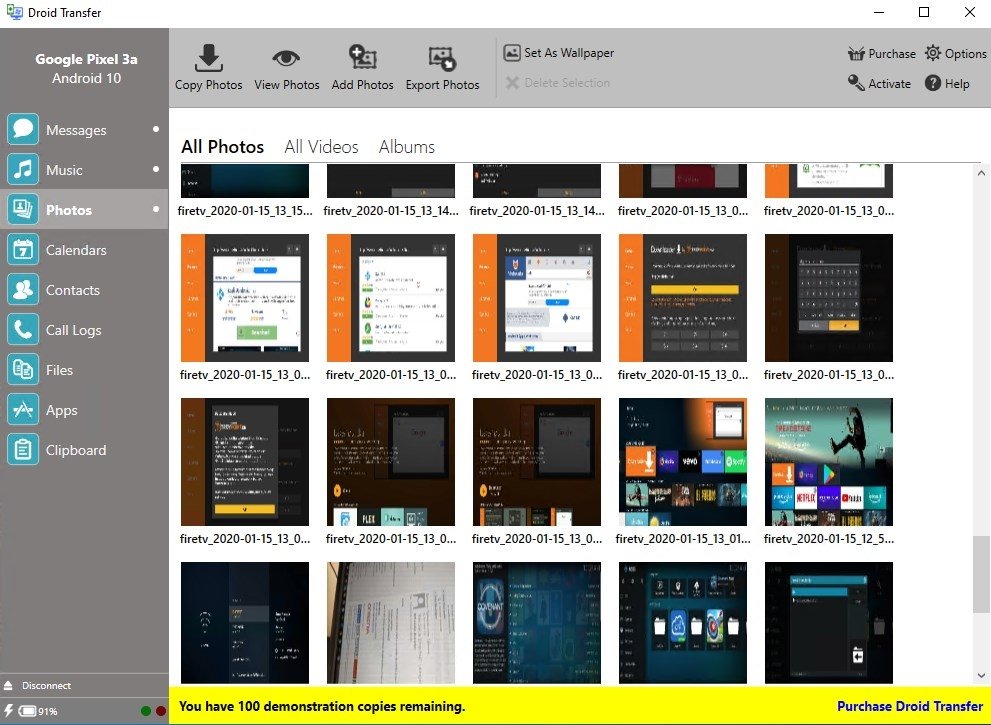Click the scrollbar down arrow in photo grid
Viewport: 991px width, 725px height.
pos(981,676)
